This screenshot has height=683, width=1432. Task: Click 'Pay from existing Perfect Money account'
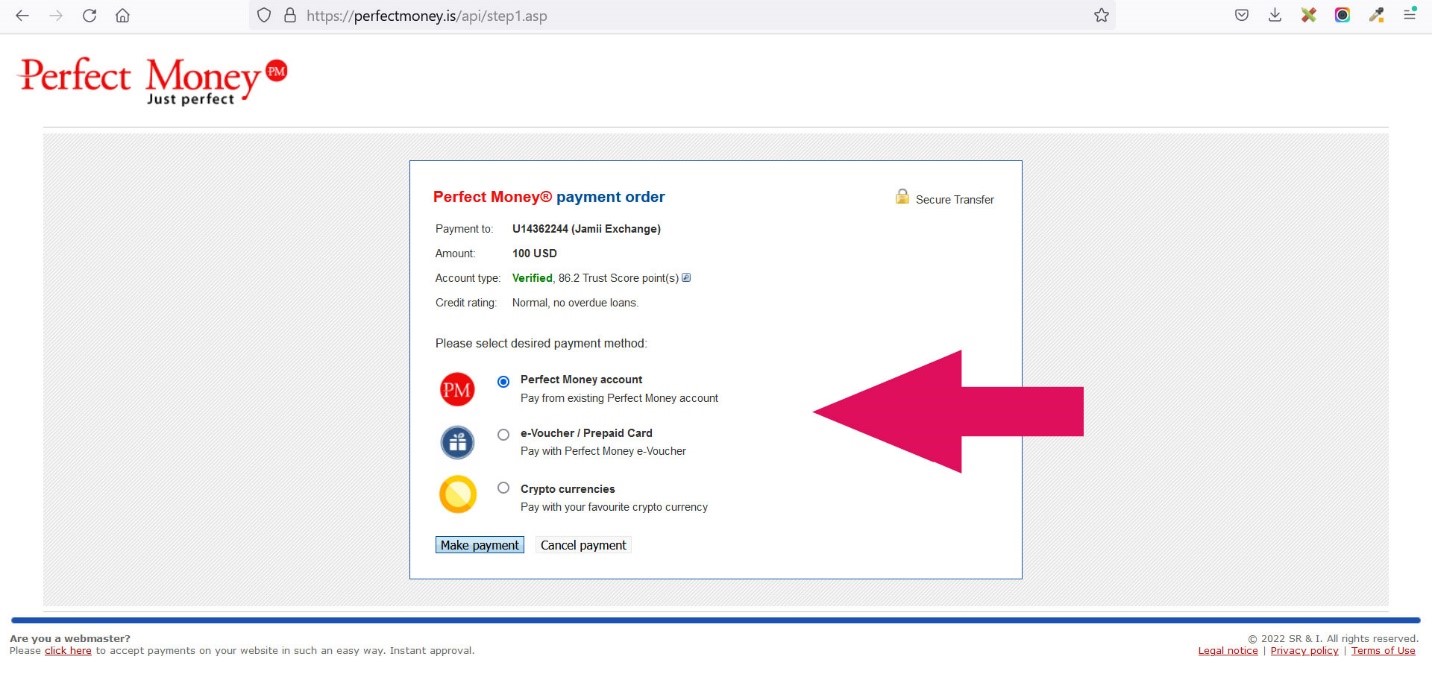pos(619,398)
